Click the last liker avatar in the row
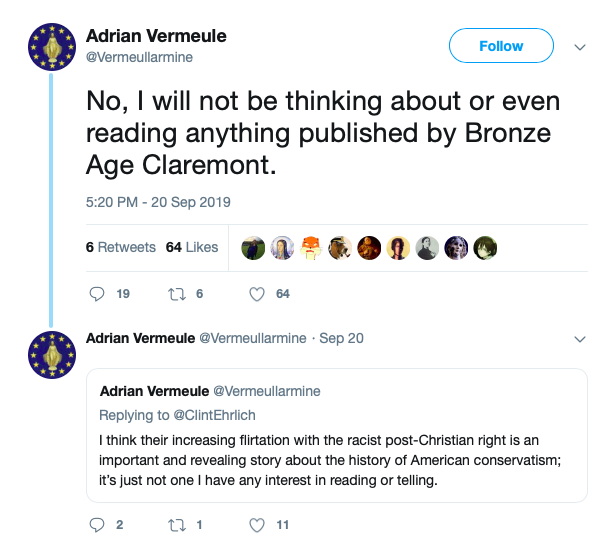This screenshot has height=536, width=615. click(x=484, y=248)
